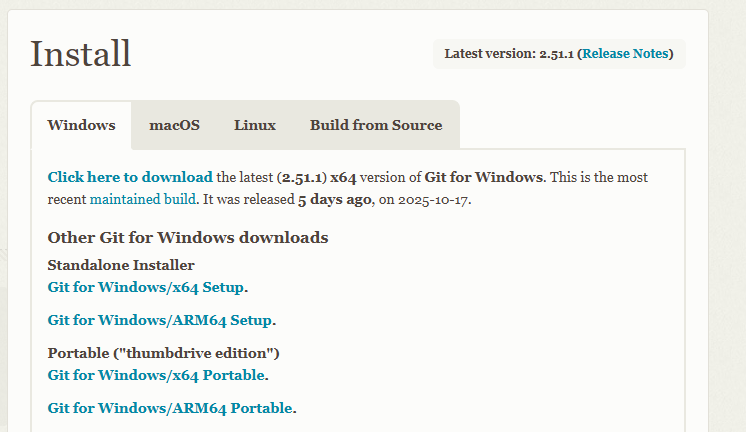This screenshot has height=432, width=746.
Task: Download Git for Windows/x64 Setup
Action: pos(146,287)
